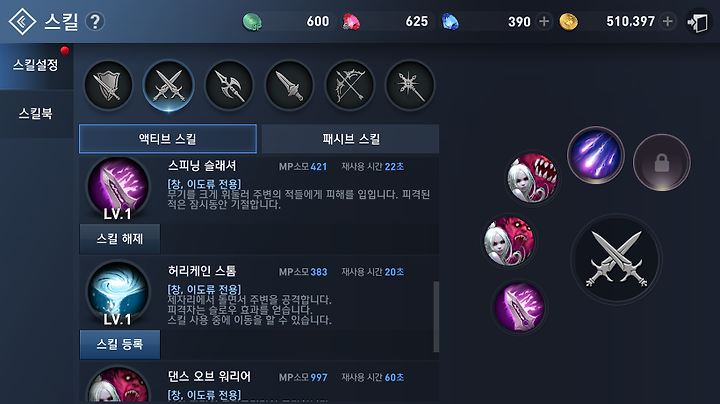
Task: Click 스킬 해제 for Spinning Slasher
Action: (x=120, y=239)
